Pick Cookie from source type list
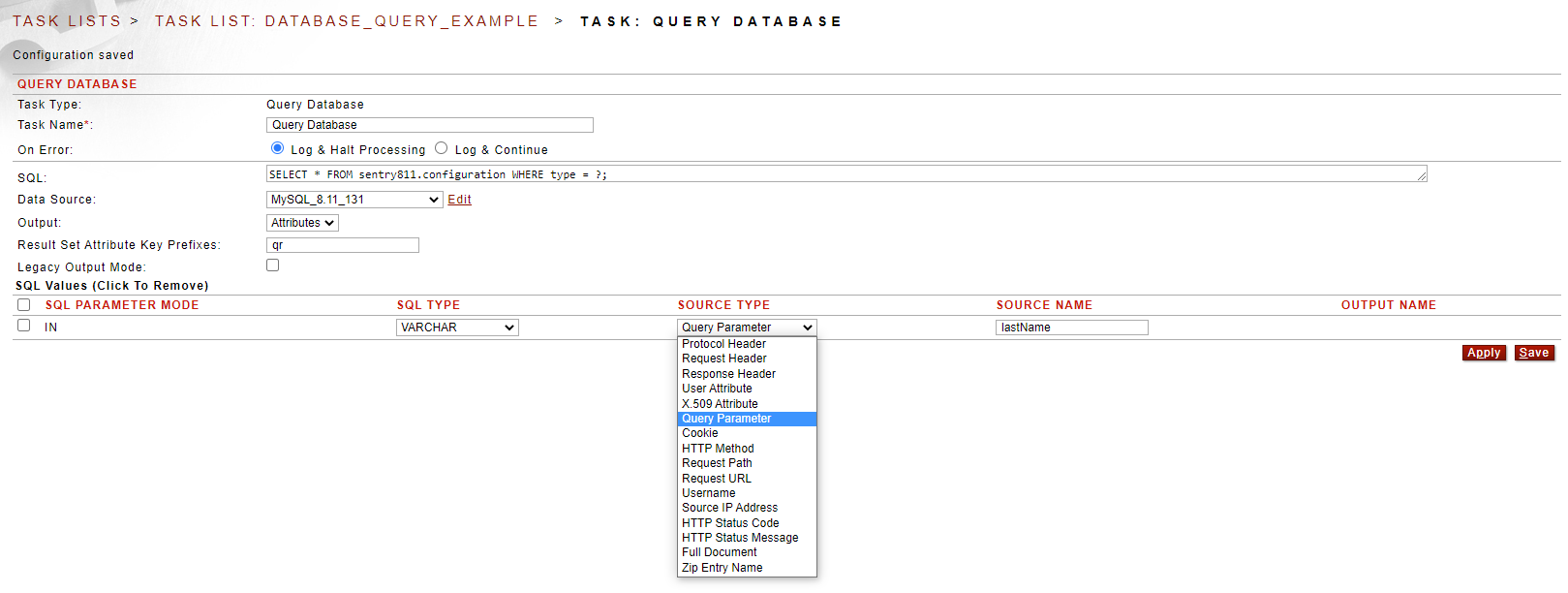1568x593 pixels. click(747, 433)
